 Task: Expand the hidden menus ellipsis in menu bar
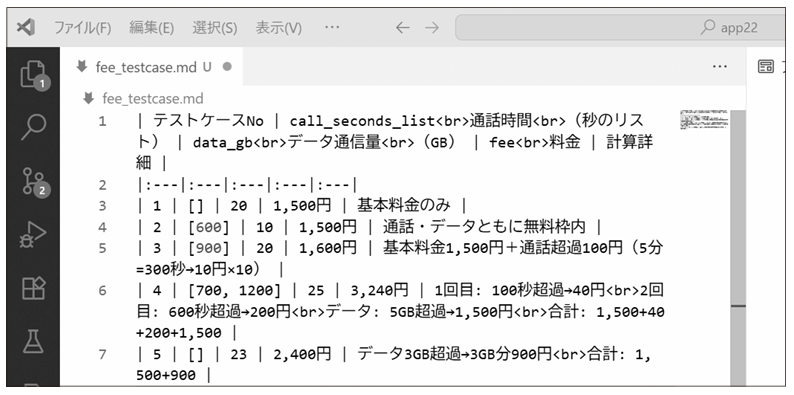click(332, 27)
